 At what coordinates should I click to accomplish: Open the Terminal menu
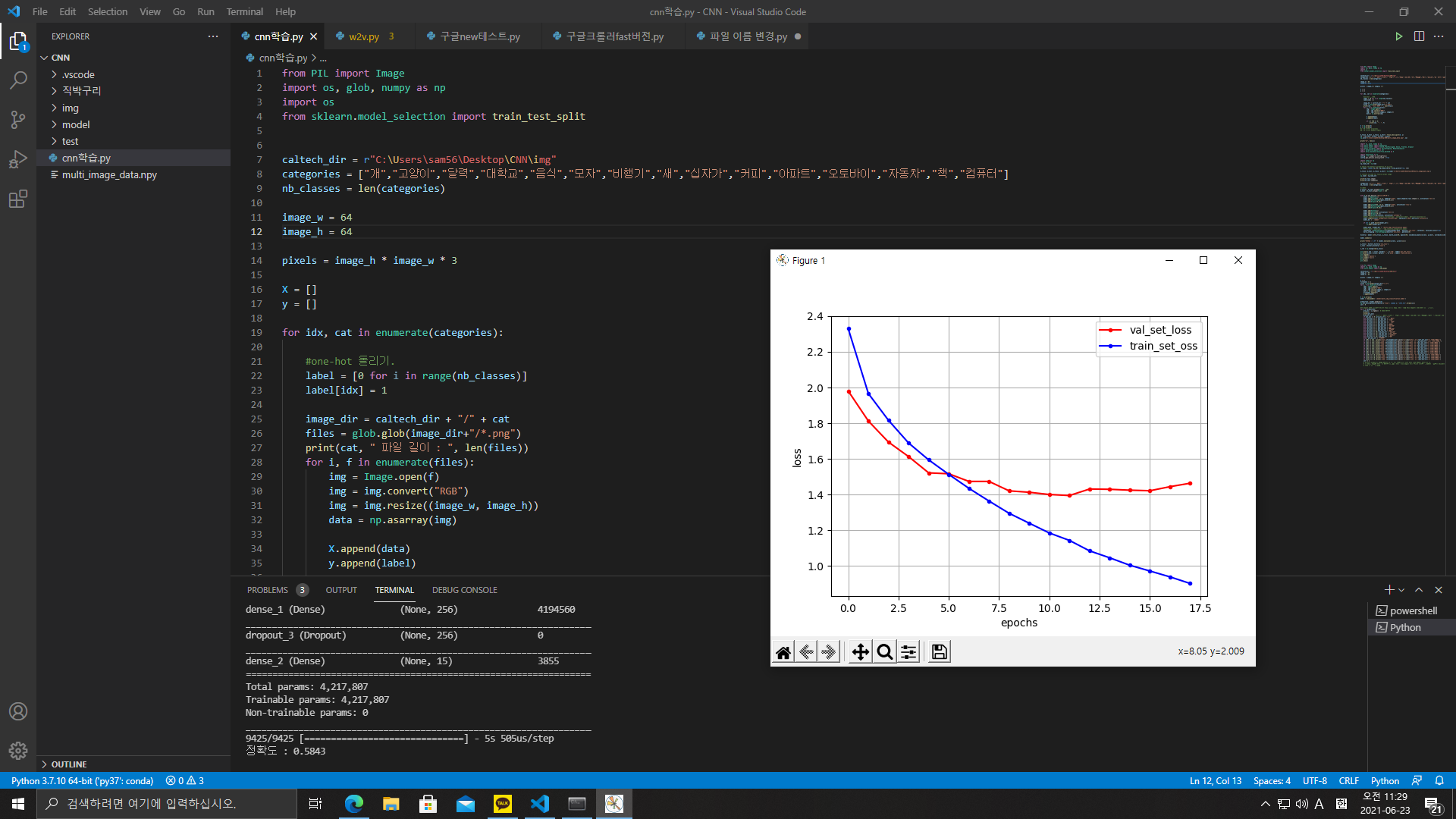coord(244,11)
